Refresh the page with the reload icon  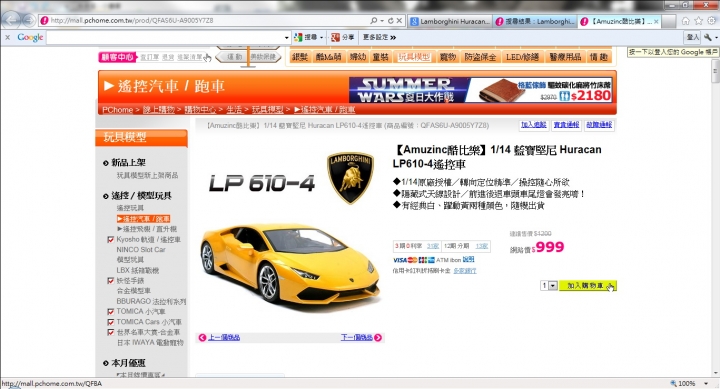390,21
